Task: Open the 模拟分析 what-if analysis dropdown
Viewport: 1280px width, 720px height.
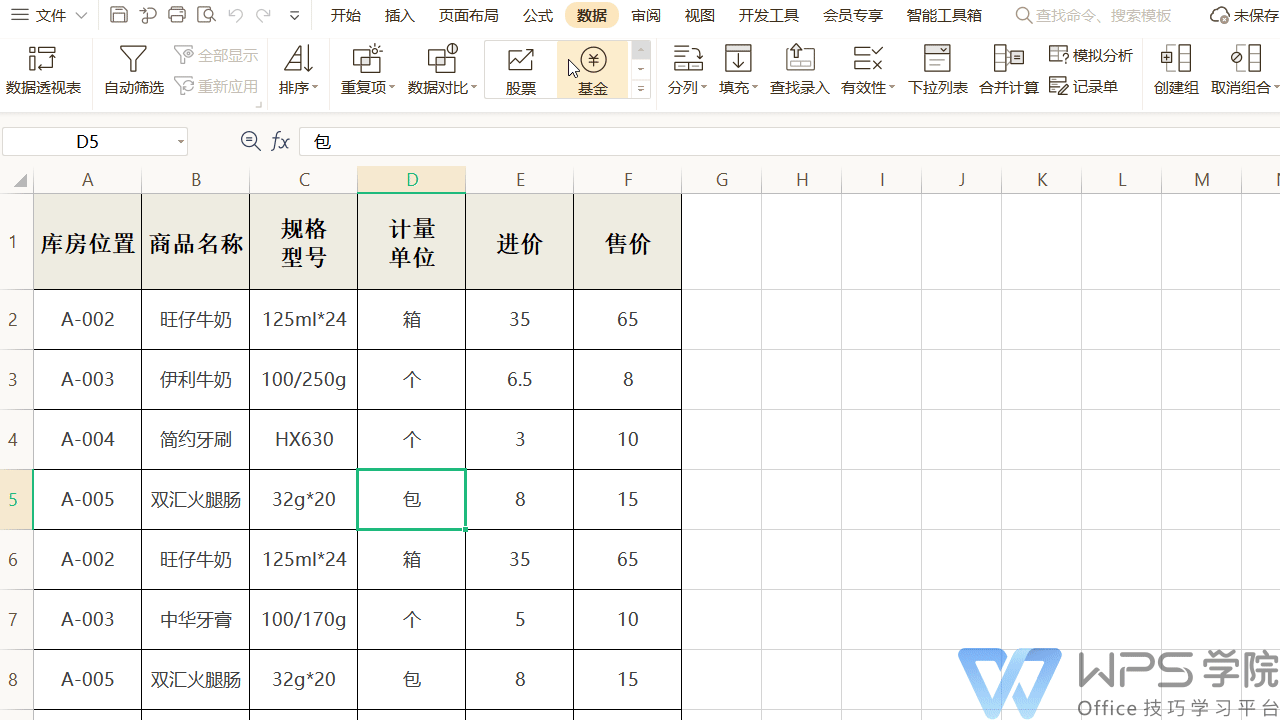Action: (x=1091, y=55)
